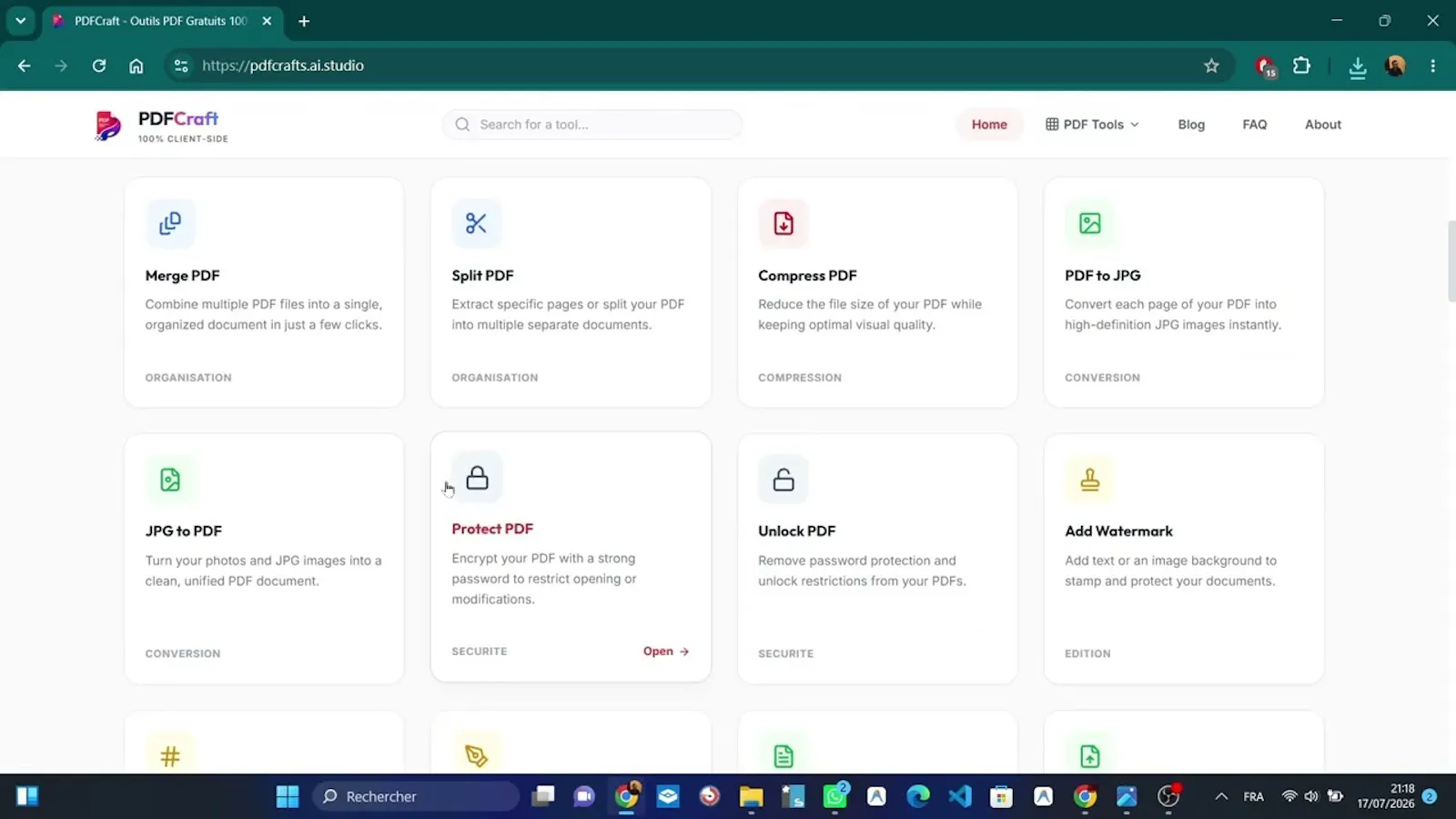Open the Unlock PDF title
Image resolution: width=1456 pixels, height=819 pixels.
[796, 531]
